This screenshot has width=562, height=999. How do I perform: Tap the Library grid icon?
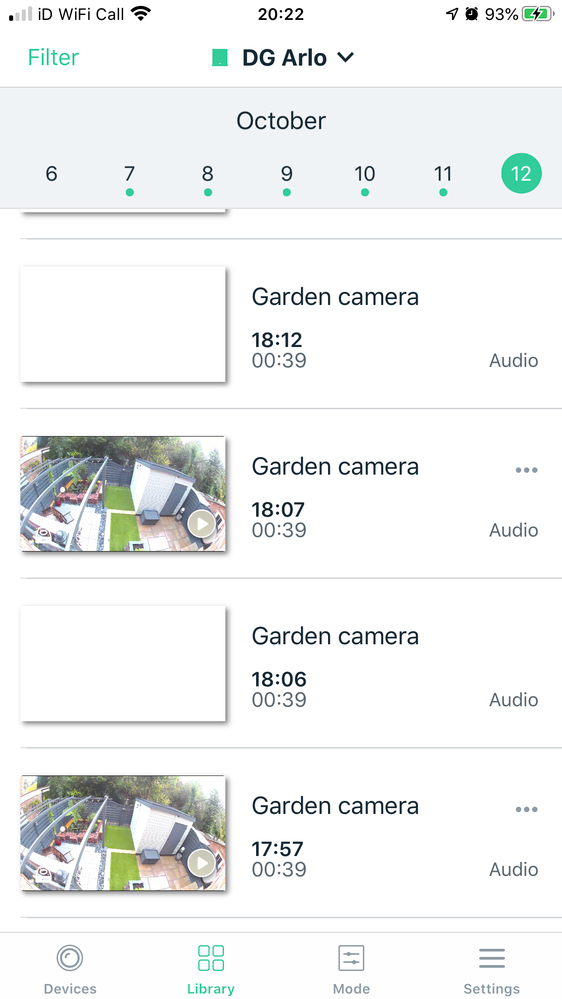tap(211, 958)
